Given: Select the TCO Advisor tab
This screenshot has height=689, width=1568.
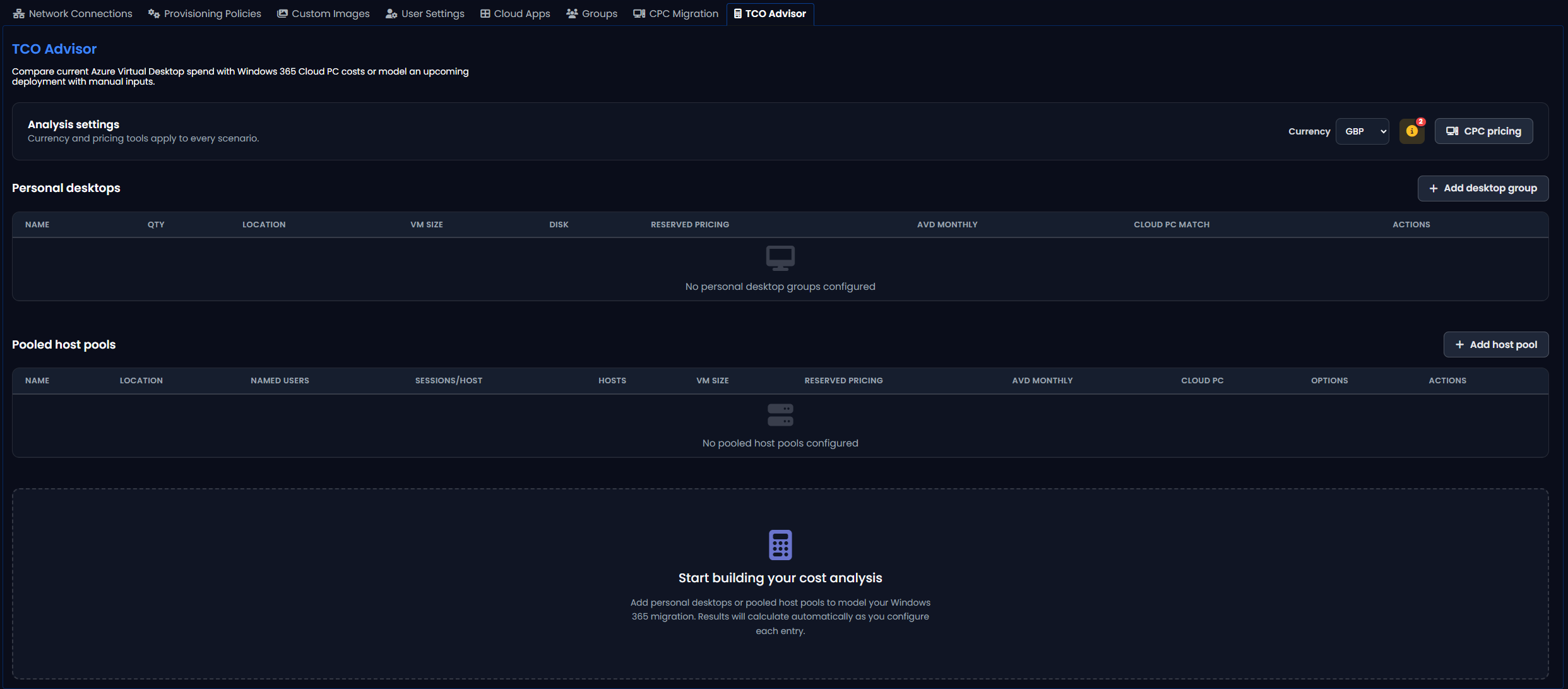Looking at the screenshot, I should tap(769, 13).
